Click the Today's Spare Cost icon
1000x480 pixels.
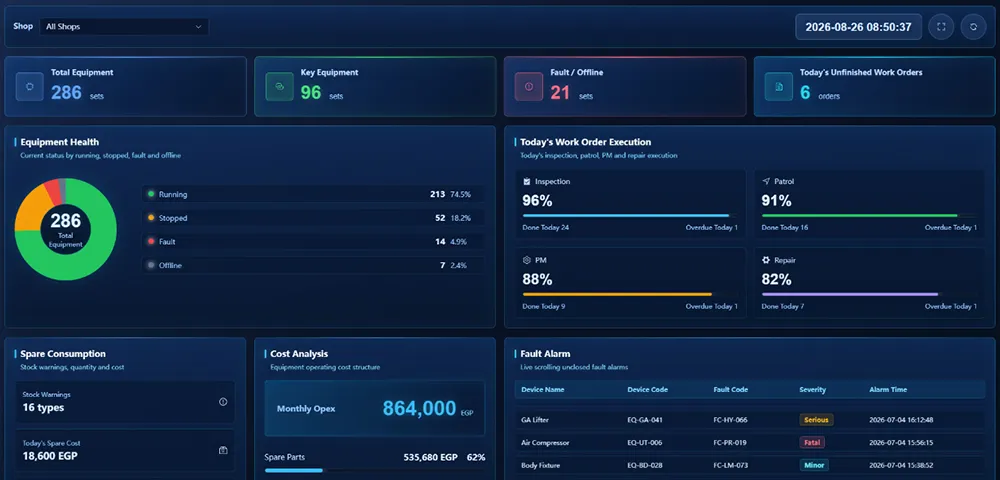click(x=223, y=450)
